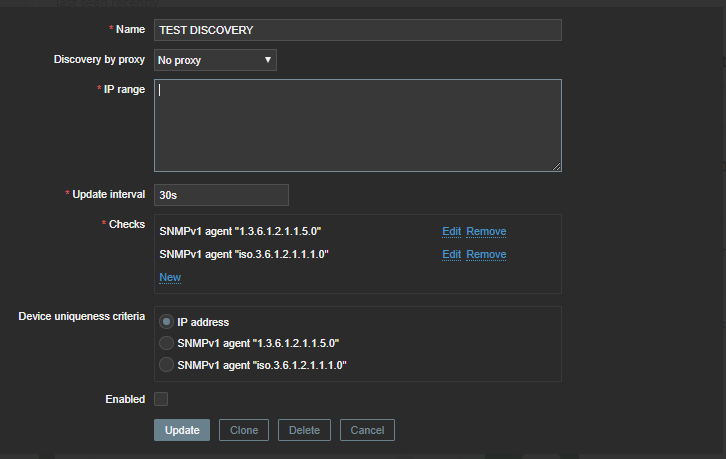Choose SNMPv1 agent "iso.3.6.1.2.1.1.1.0" uniqueness radio
This screenshot has width=726, height=459.
pyautogui.click(x=167, y=365)
